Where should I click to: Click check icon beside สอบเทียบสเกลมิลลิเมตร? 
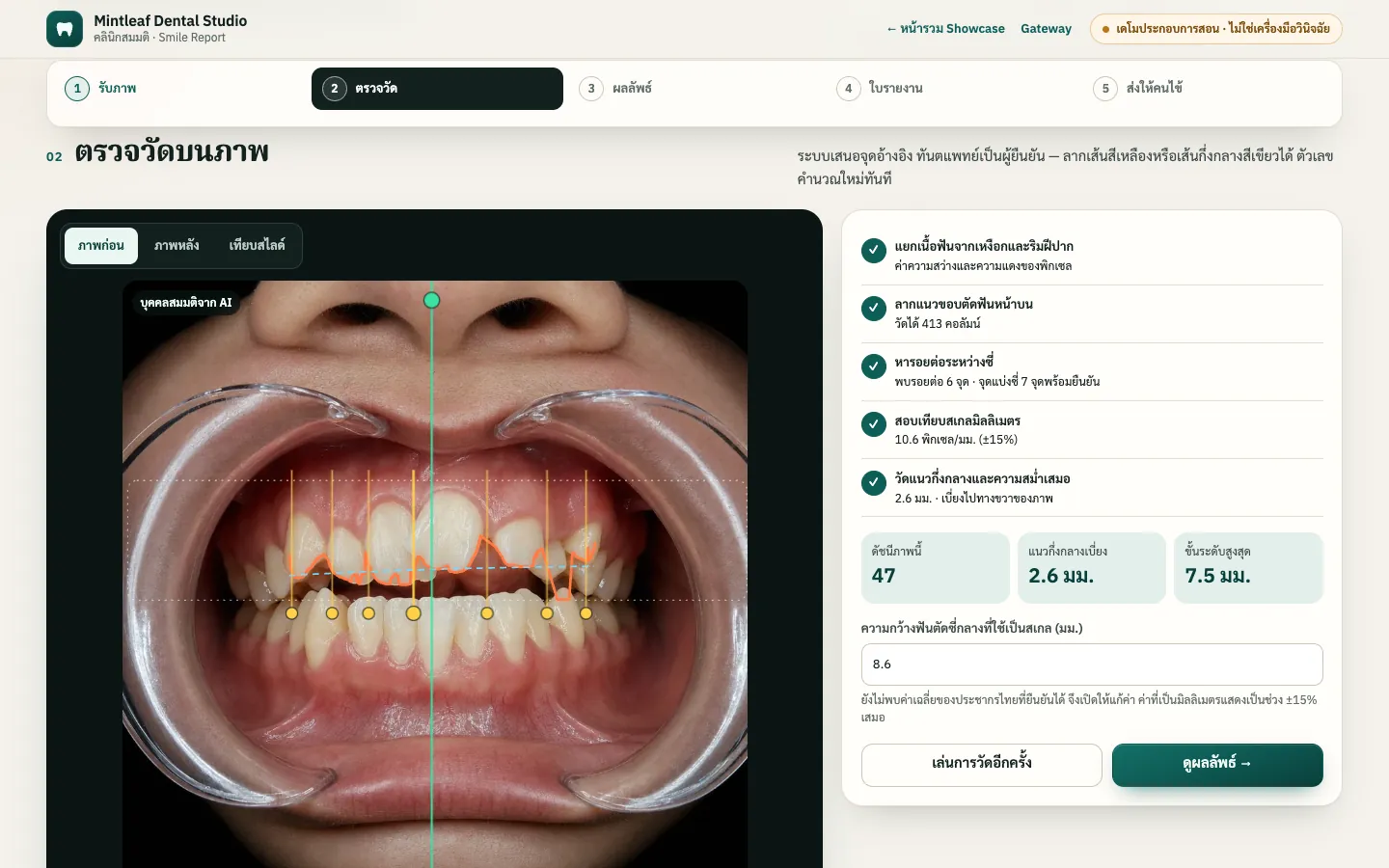tap(874, 424)
